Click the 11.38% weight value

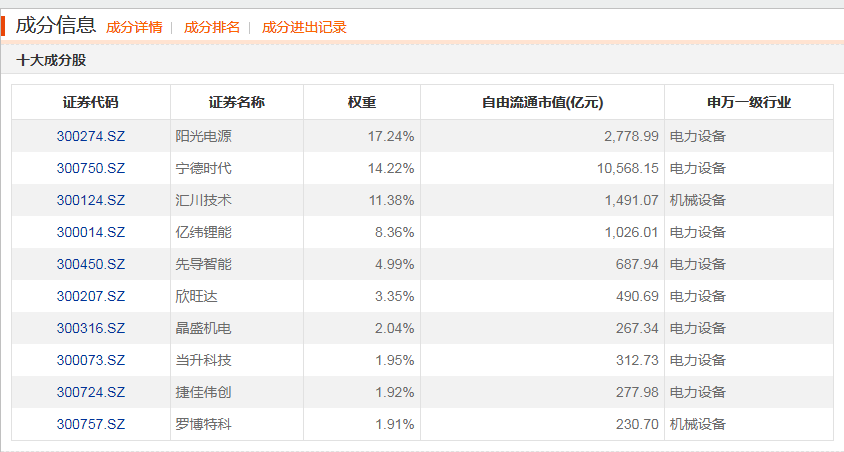[391, 200]
